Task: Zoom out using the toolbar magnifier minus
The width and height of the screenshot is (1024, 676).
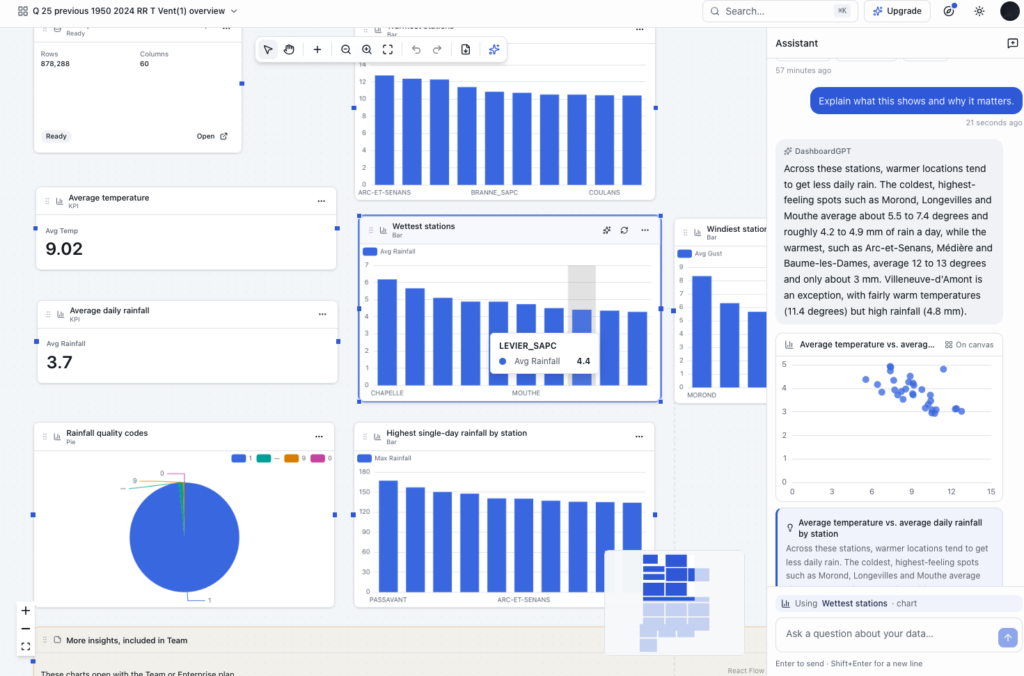Action: pos(345,50)
